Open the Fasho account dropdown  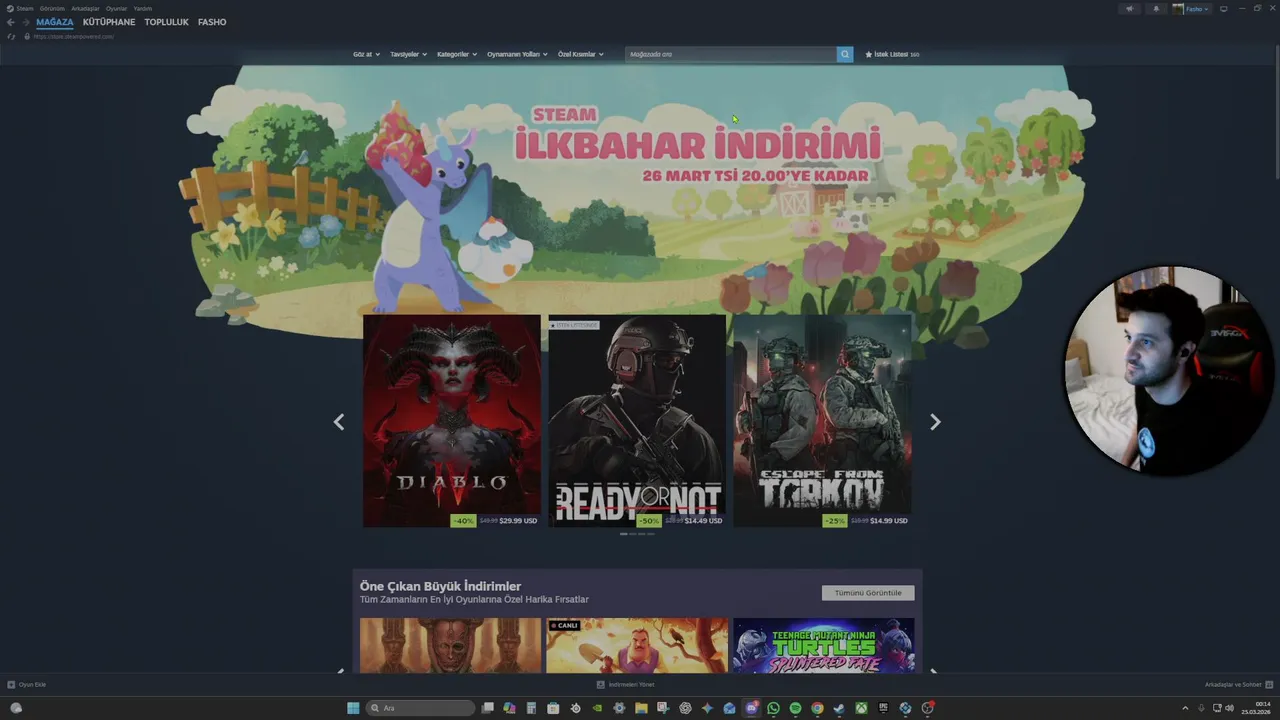pyautogui.click(x=1197, y=9)
